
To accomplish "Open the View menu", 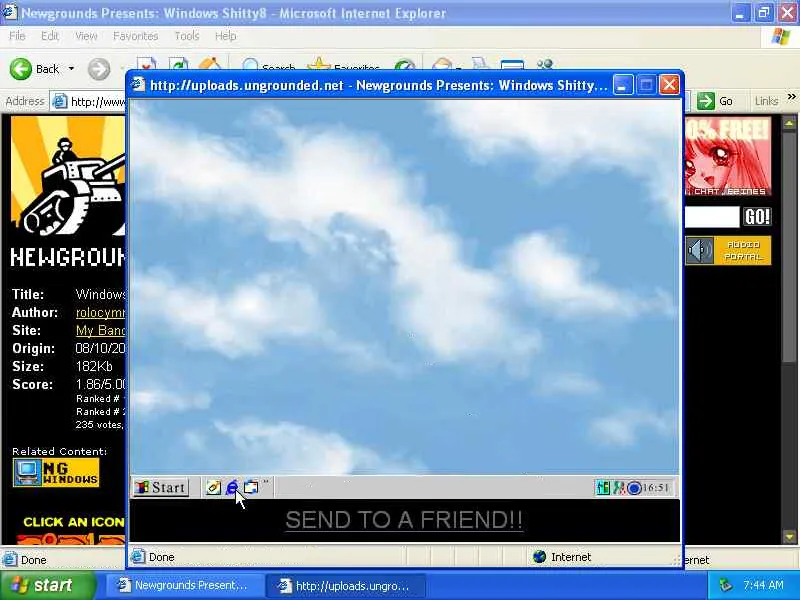I will pyautogui.click(x=86, y=36).
